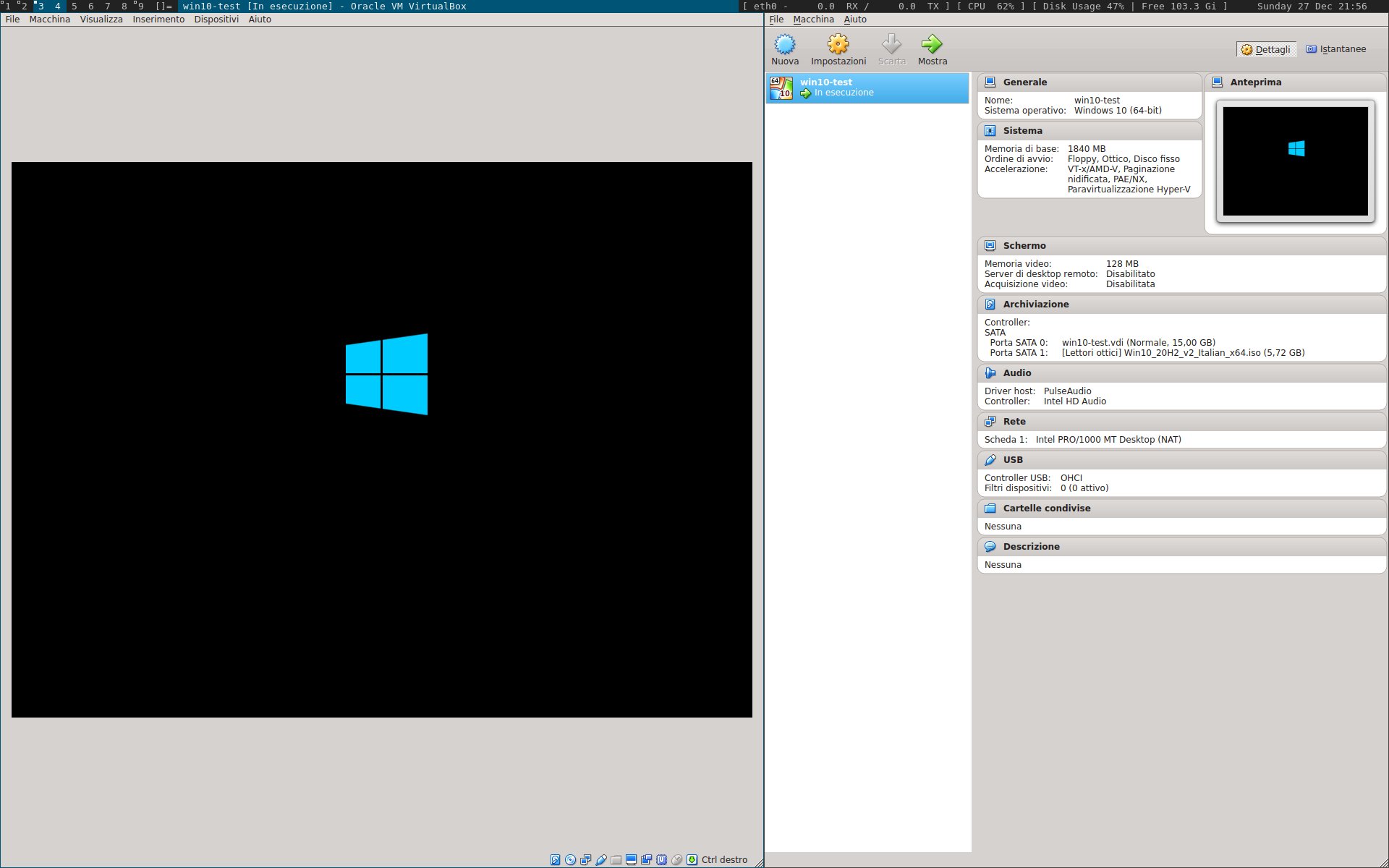Image resolution: width=1389 pixels, height=868 pixels.
Task: Click the Archiviazione section disk icon
Action: (990, 305)
